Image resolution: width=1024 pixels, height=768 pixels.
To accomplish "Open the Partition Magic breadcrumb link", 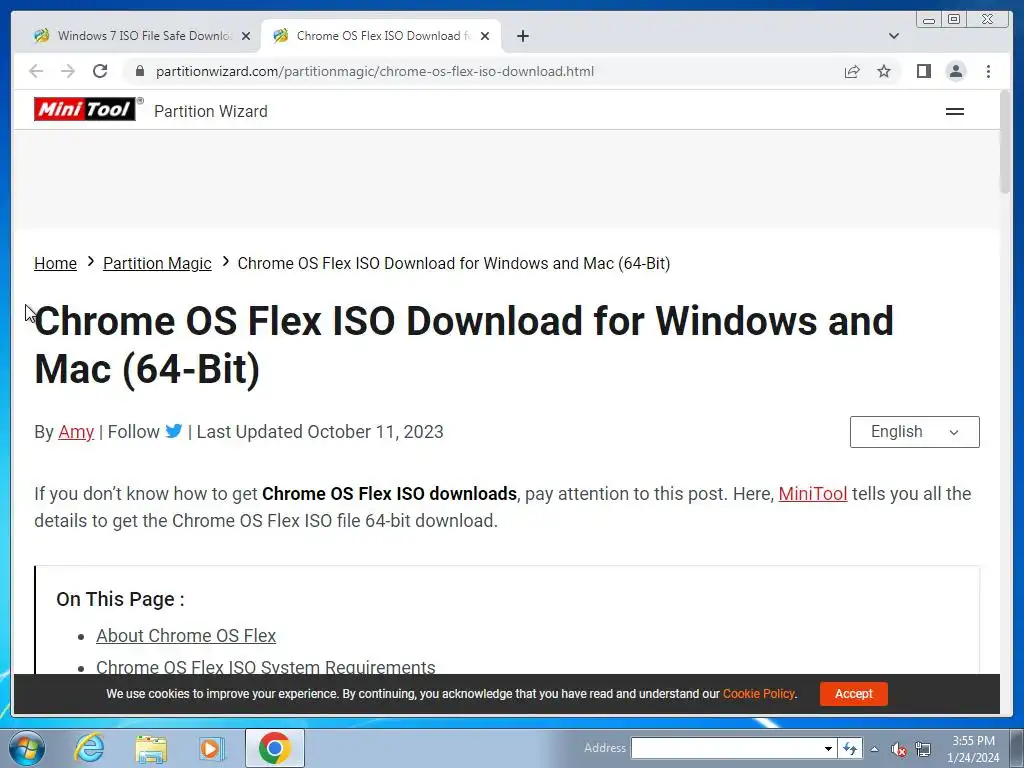I will (x=157, y=263).
